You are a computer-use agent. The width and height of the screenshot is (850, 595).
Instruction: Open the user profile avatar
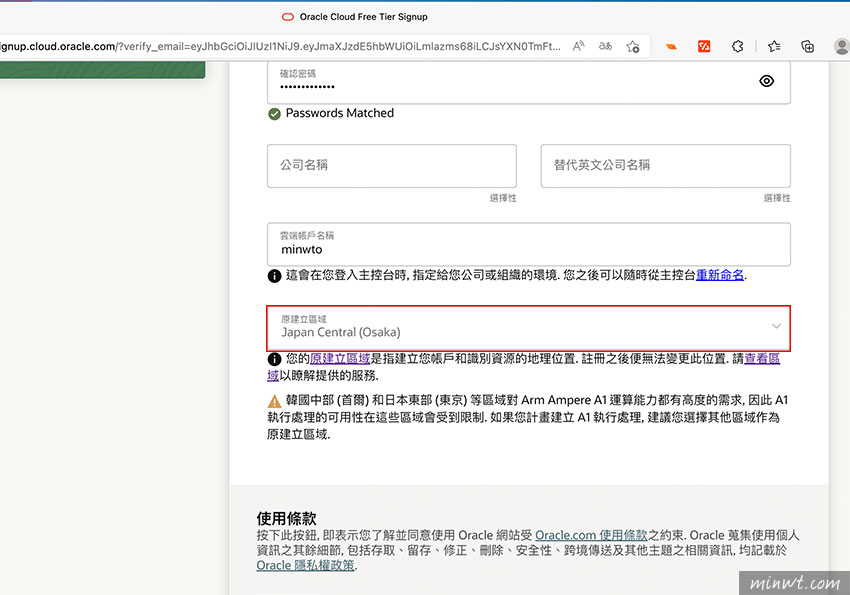pos(841,47)
